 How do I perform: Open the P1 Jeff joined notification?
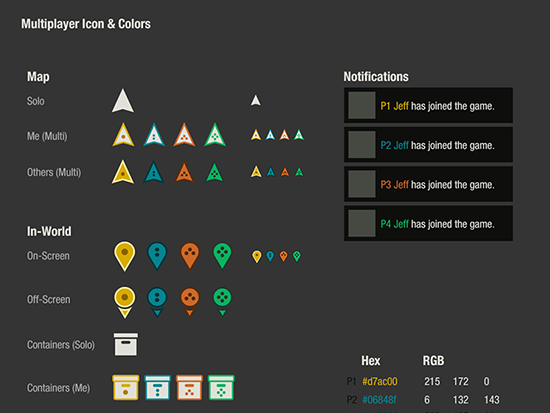(428, 105)
